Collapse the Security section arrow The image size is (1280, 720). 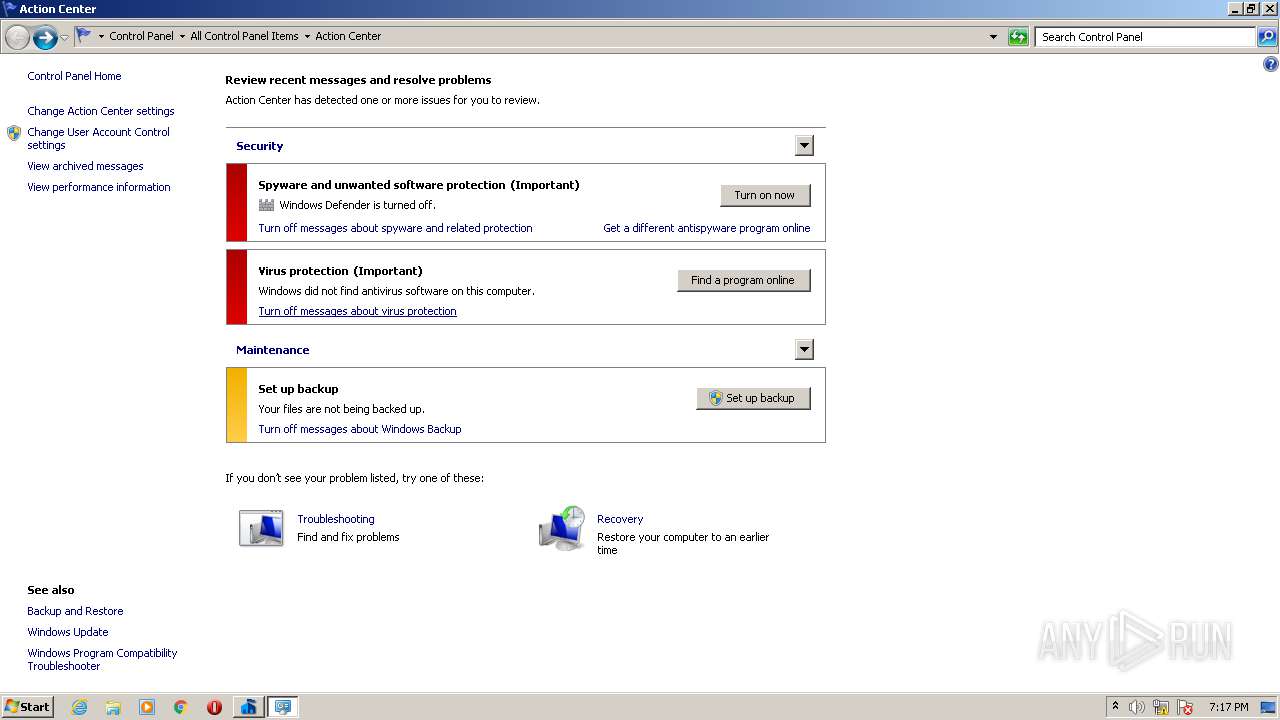pyautogui.click(x=804, y=146)
